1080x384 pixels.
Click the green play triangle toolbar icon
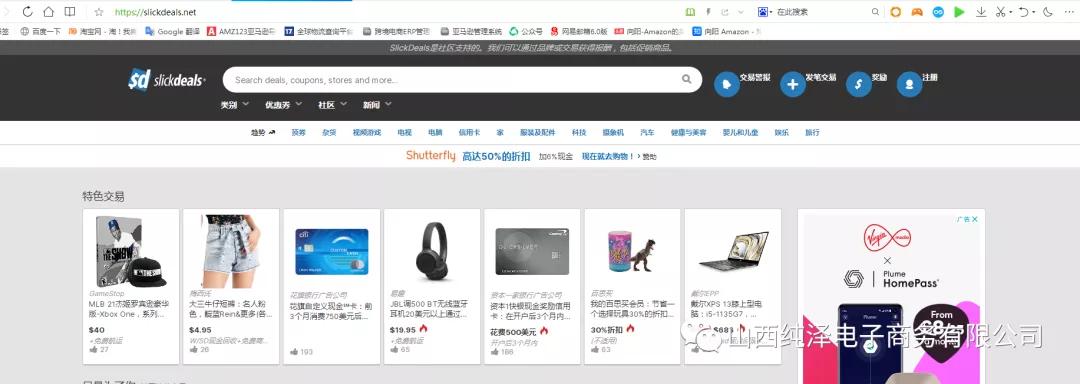tap(959, 12)
